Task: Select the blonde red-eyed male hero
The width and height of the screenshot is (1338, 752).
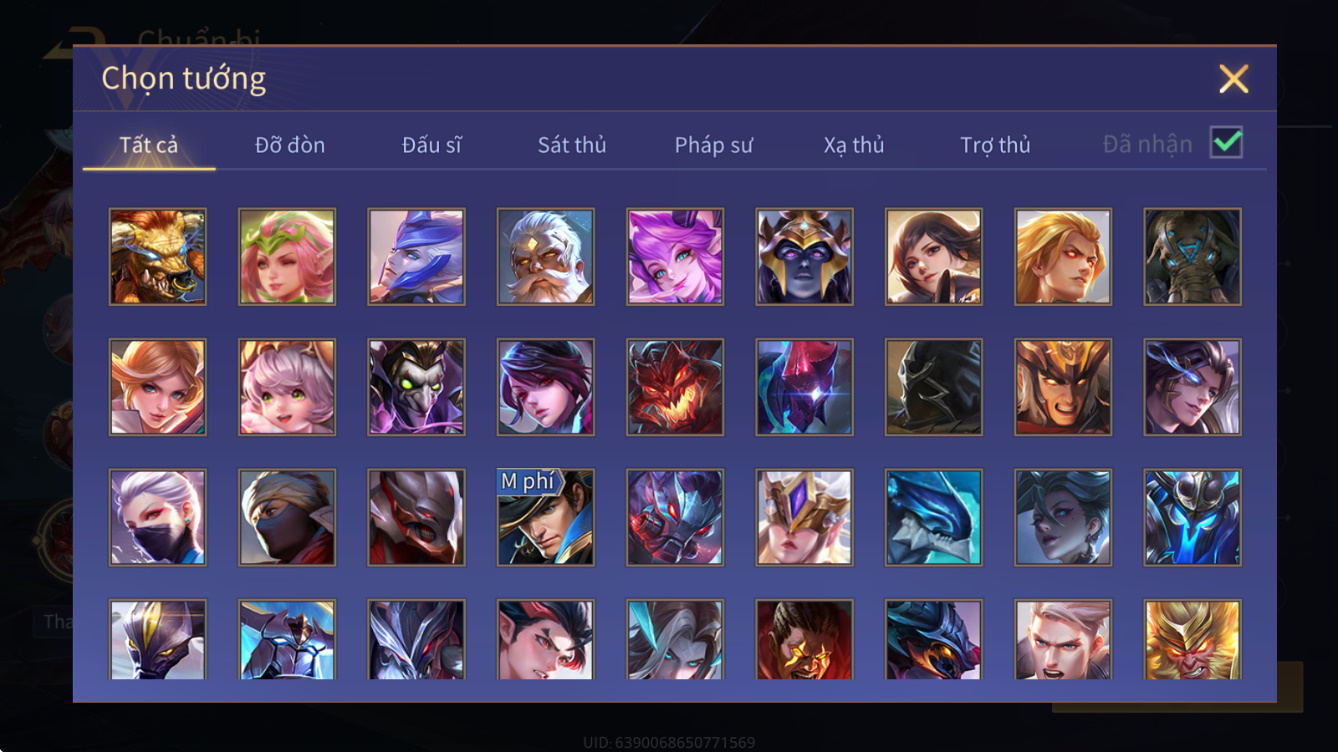Action: pos(1063,256)
